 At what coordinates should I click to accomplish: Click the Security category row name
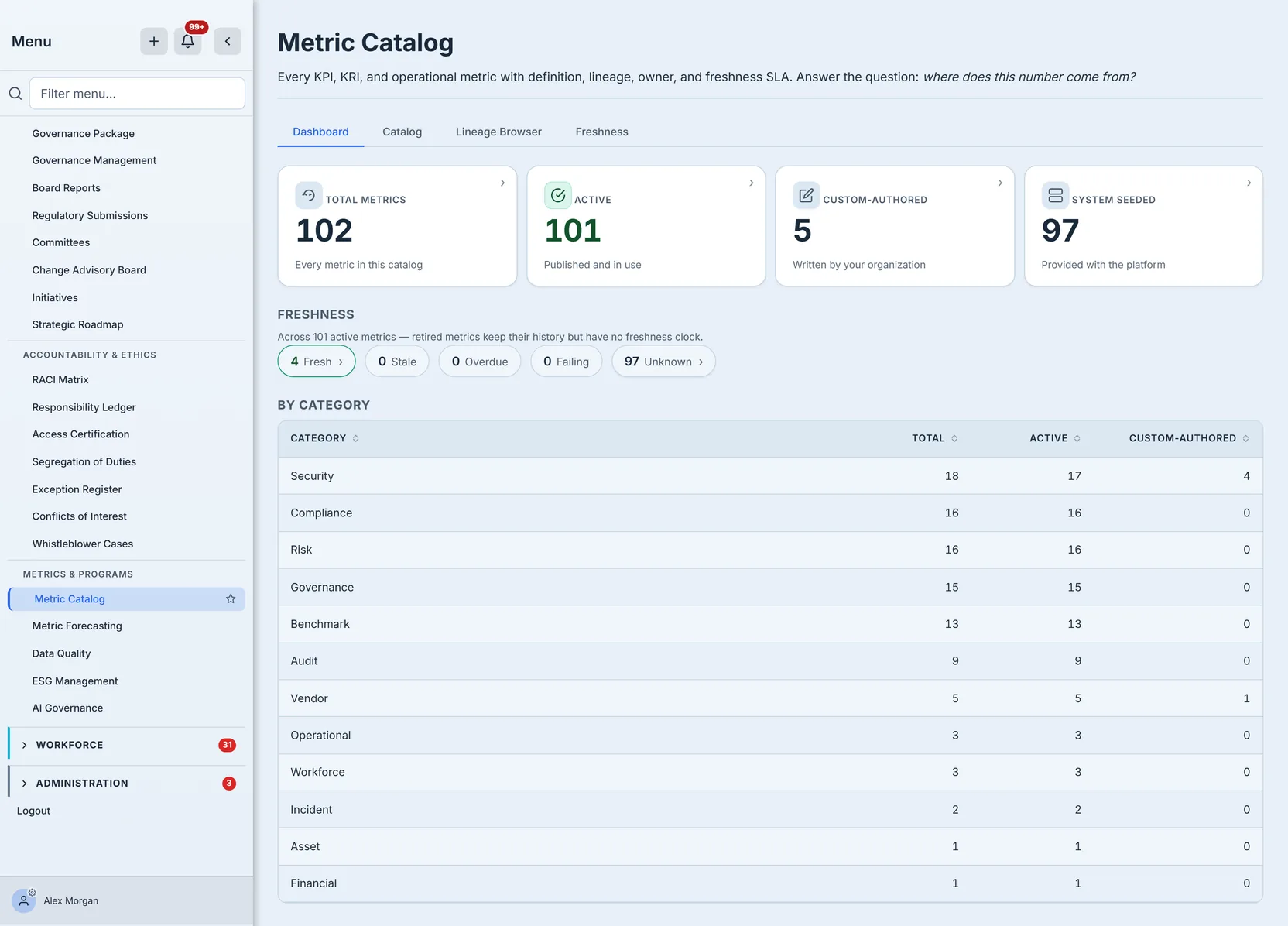(x=312, y=476)
